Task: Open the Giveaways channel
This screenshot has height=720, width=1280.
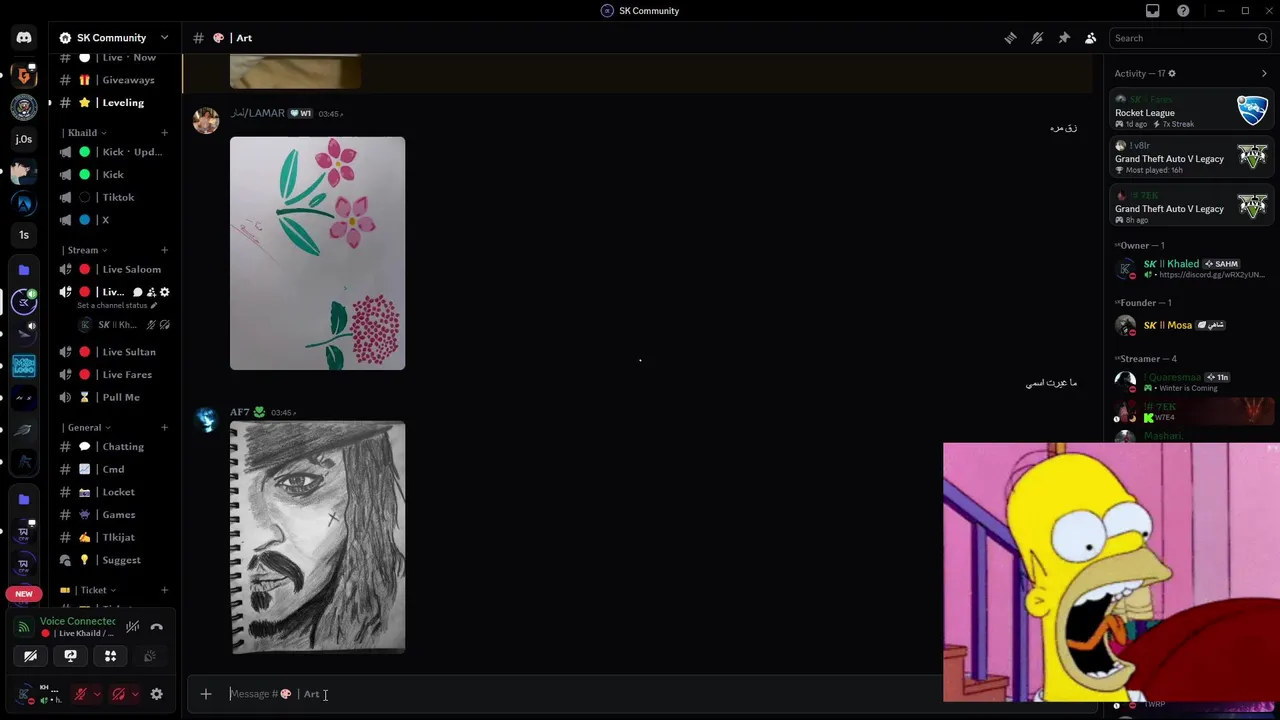Action: [114, 80]
